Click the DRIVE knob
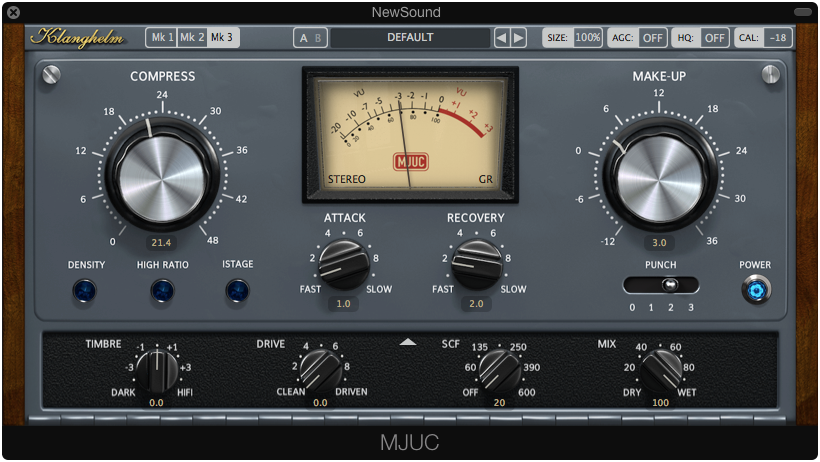820x462 pixels. [321, 371]
